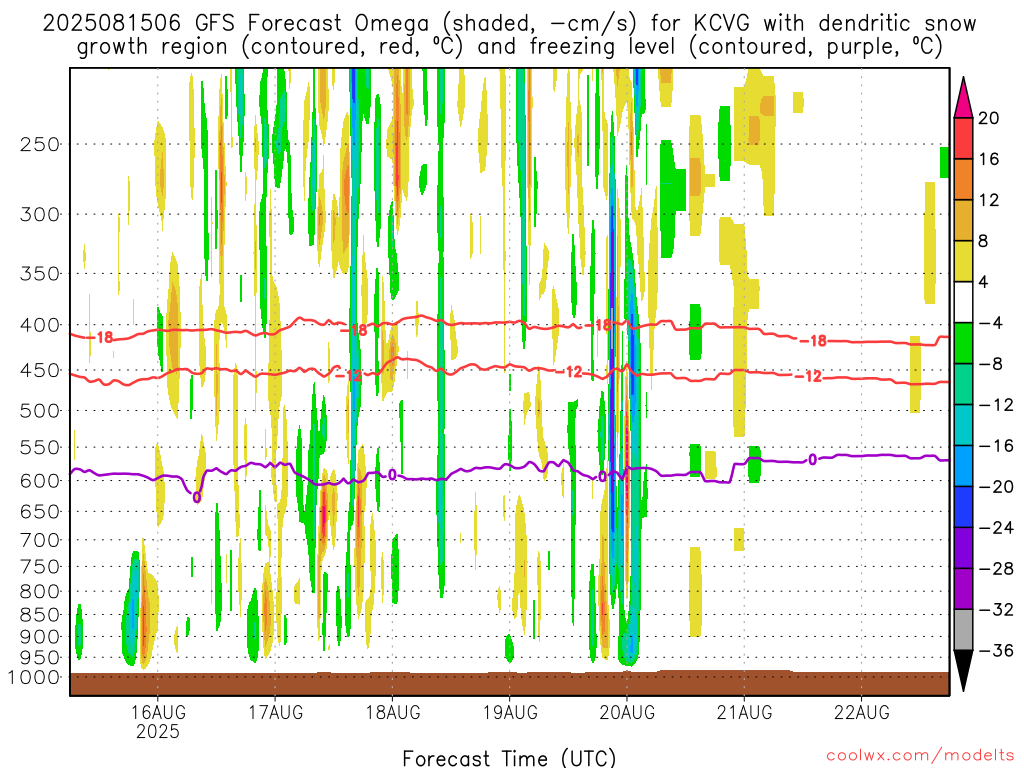Click the 18AUG date label
1024x768 pixels.
pos(392,712)
